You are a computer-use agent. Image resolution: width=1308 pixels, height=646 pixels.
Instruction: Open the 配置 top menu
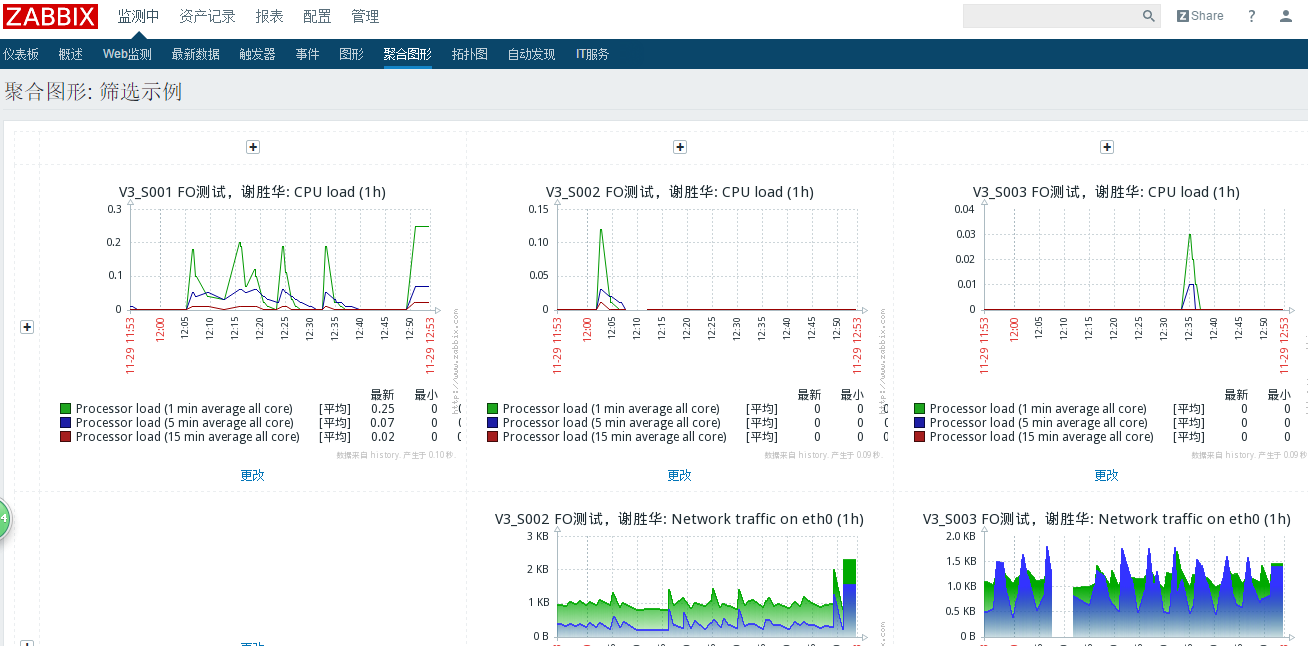click(x=317, y=17)
